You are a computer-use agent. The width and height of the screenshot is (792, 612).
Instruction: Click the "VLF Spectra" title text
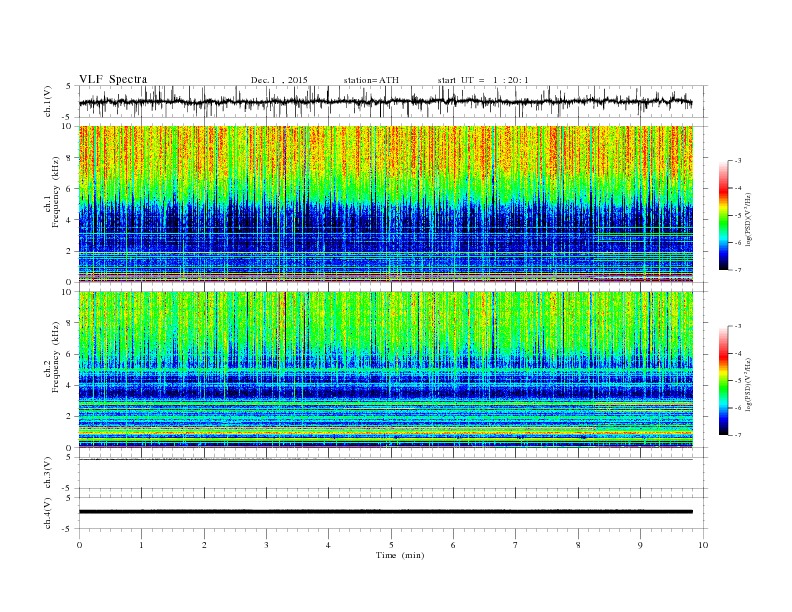(113, 79)
